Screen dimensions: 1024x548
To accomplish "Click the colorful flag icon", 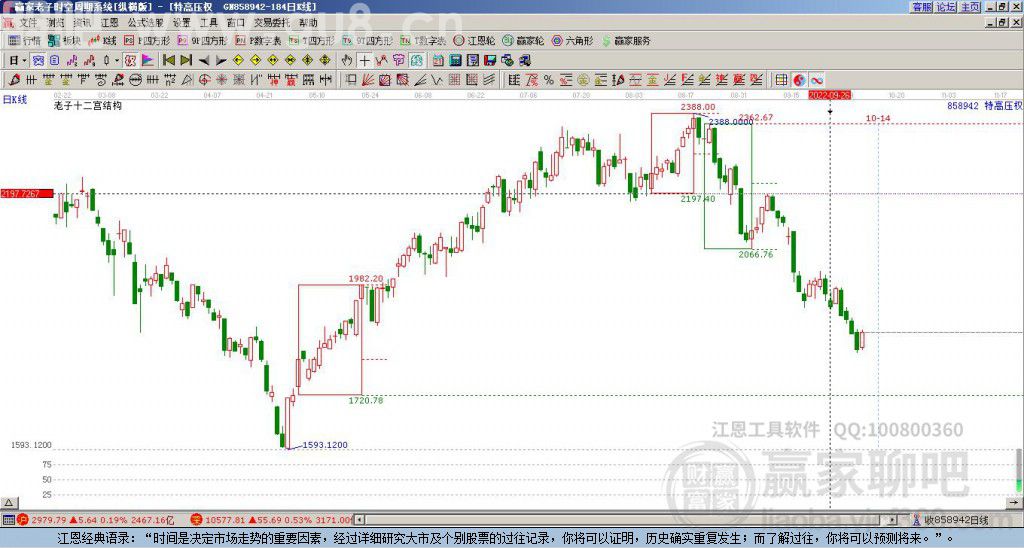I will click(148, 60).
